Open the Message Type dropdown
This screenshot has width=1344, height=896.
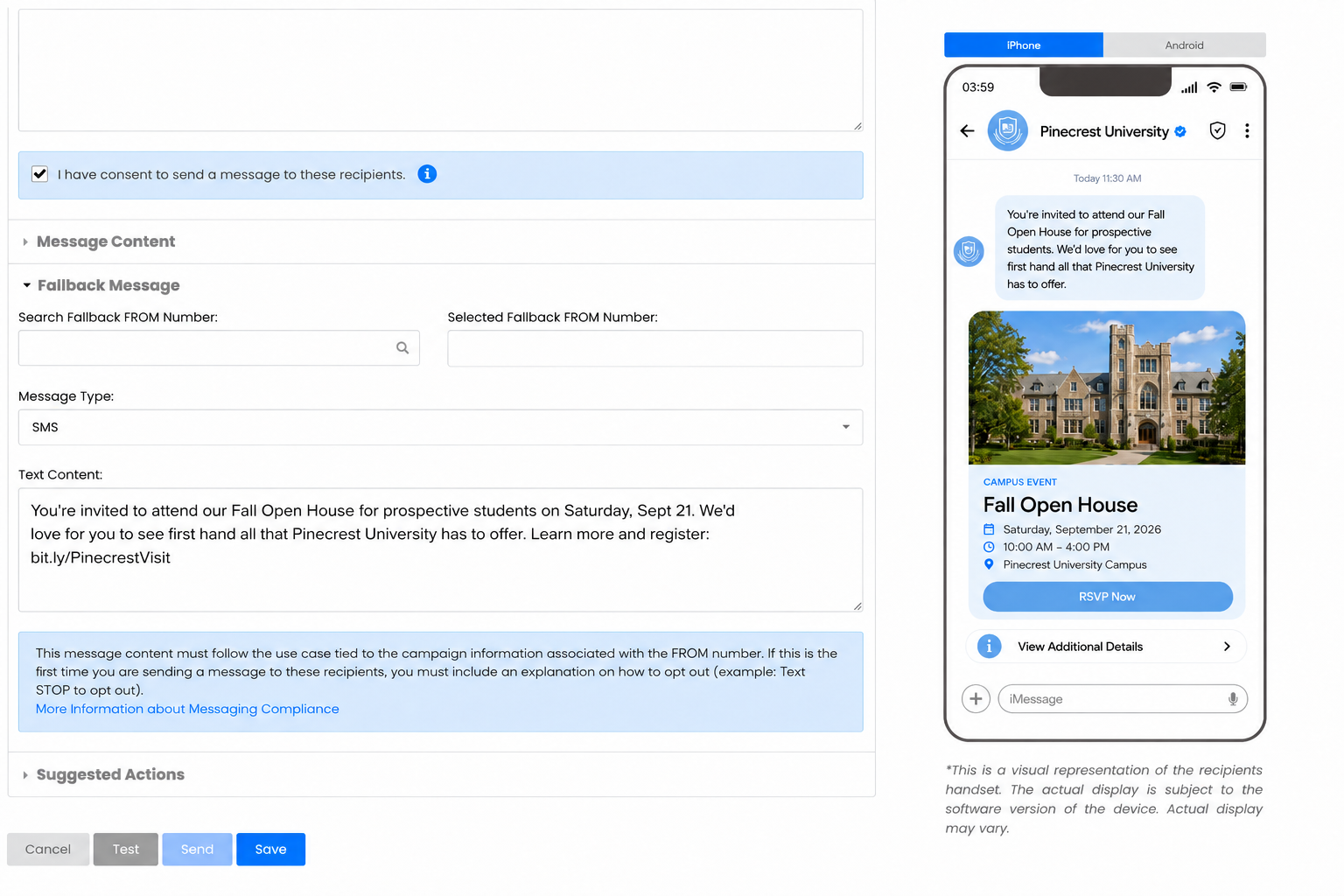(440, 427)
